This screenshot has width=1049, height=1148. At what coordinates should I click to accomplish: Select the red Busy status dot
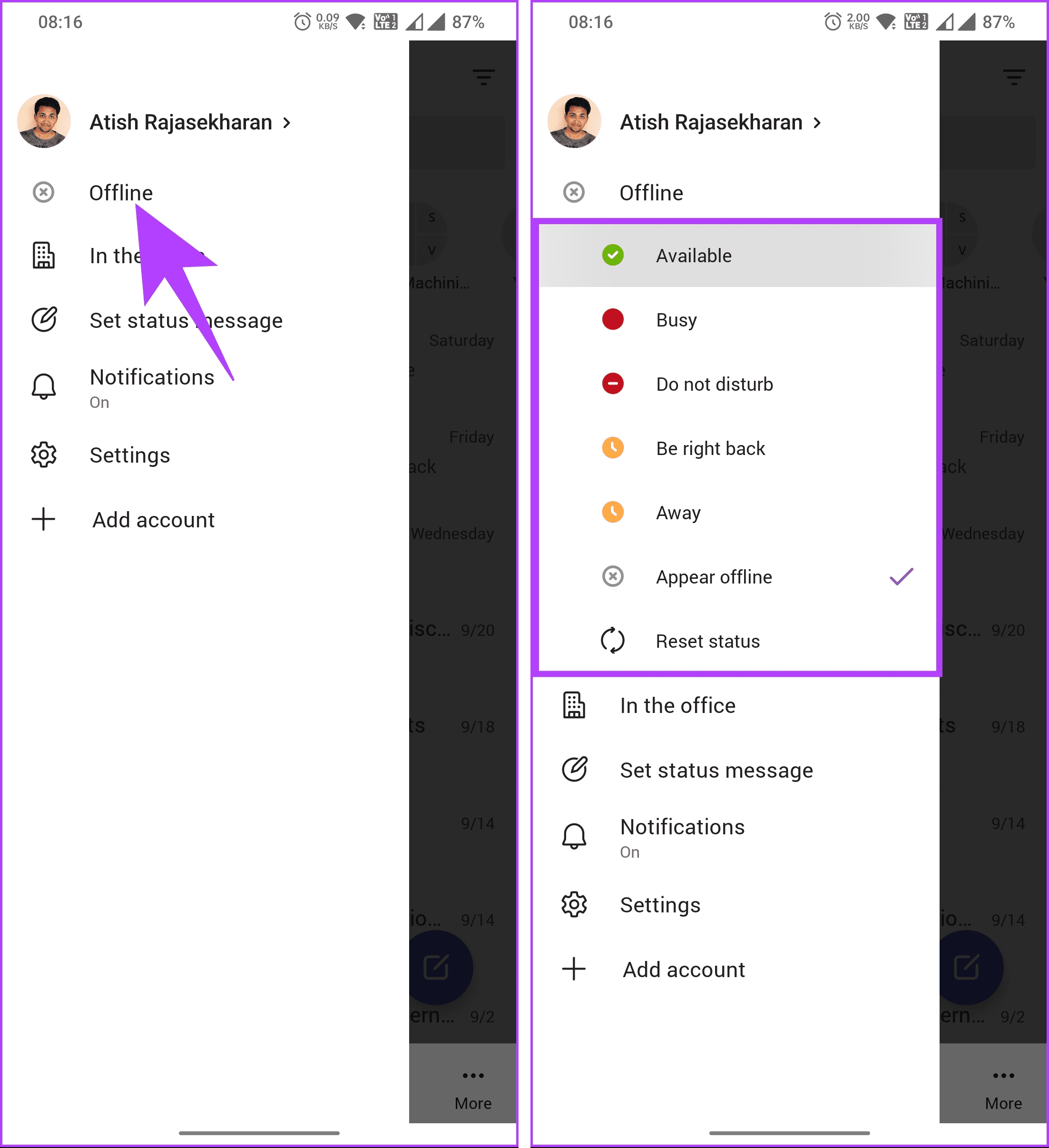(612, 319)
